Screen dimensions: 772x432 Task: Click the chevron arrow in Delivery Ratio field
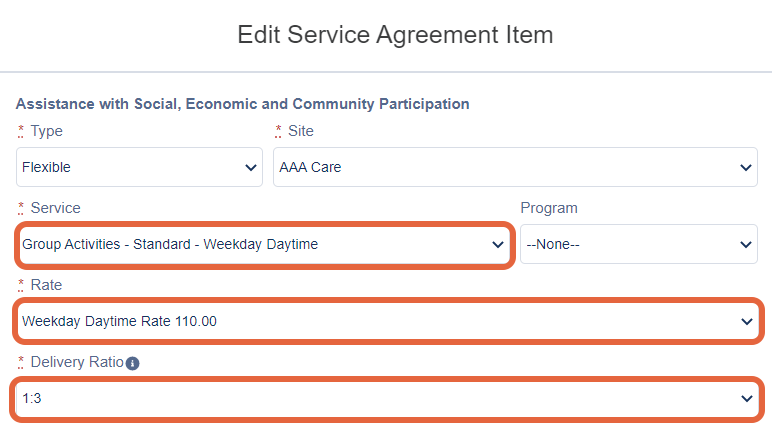(x=746, y=399)
